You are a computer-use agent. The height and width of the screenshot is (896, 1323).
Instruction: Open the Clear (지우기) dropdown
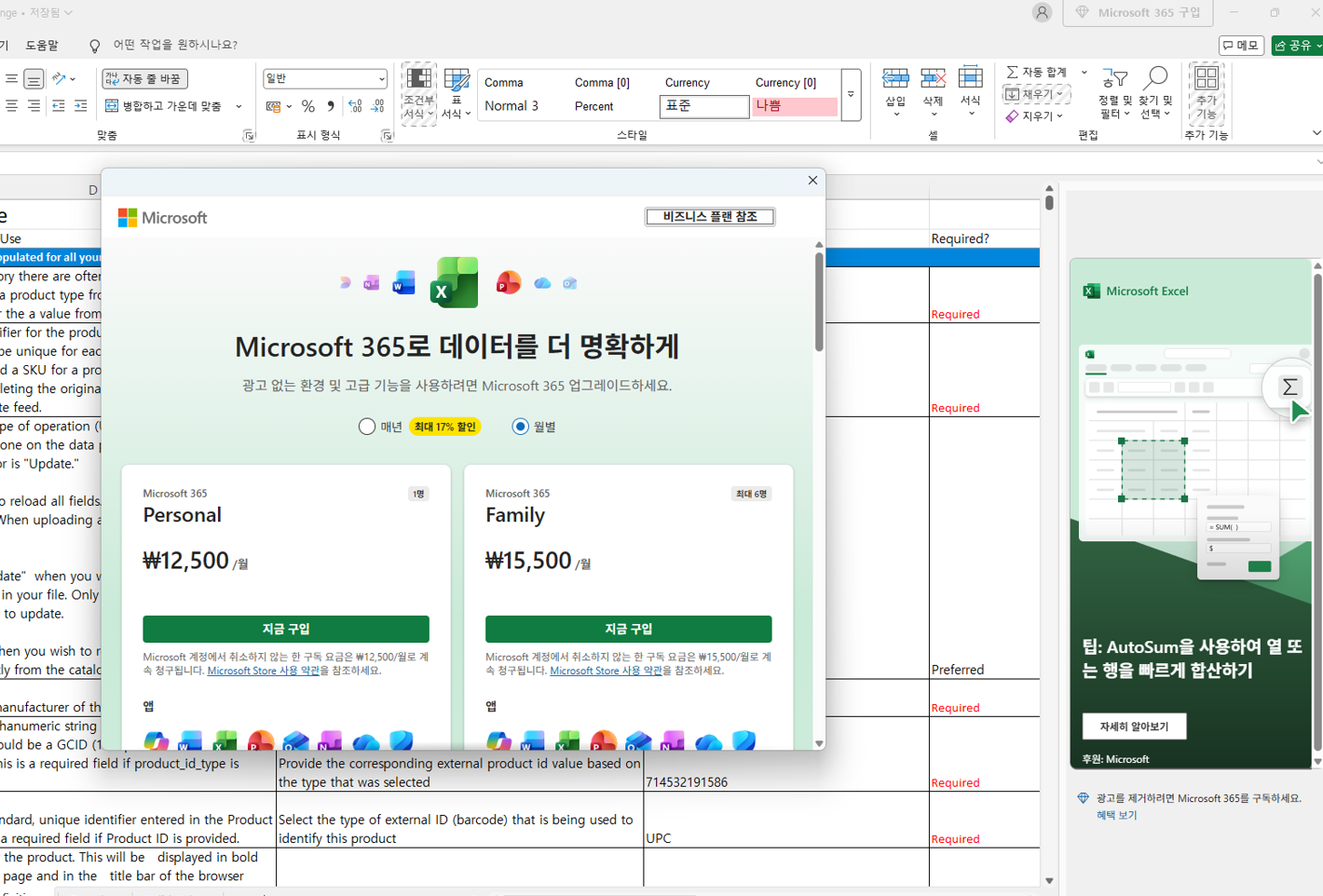[x=1034, y=116]
